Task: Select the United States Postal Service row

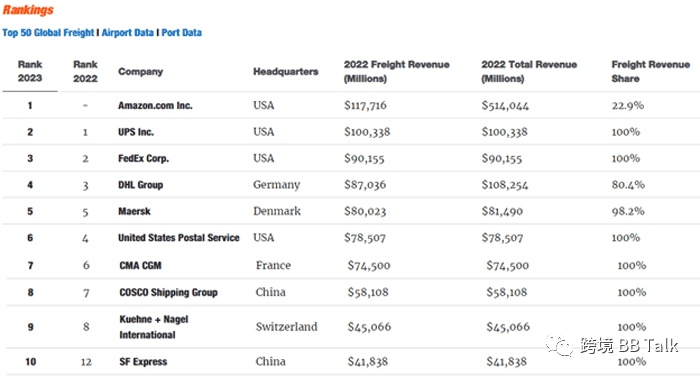Action: point(351,238)
